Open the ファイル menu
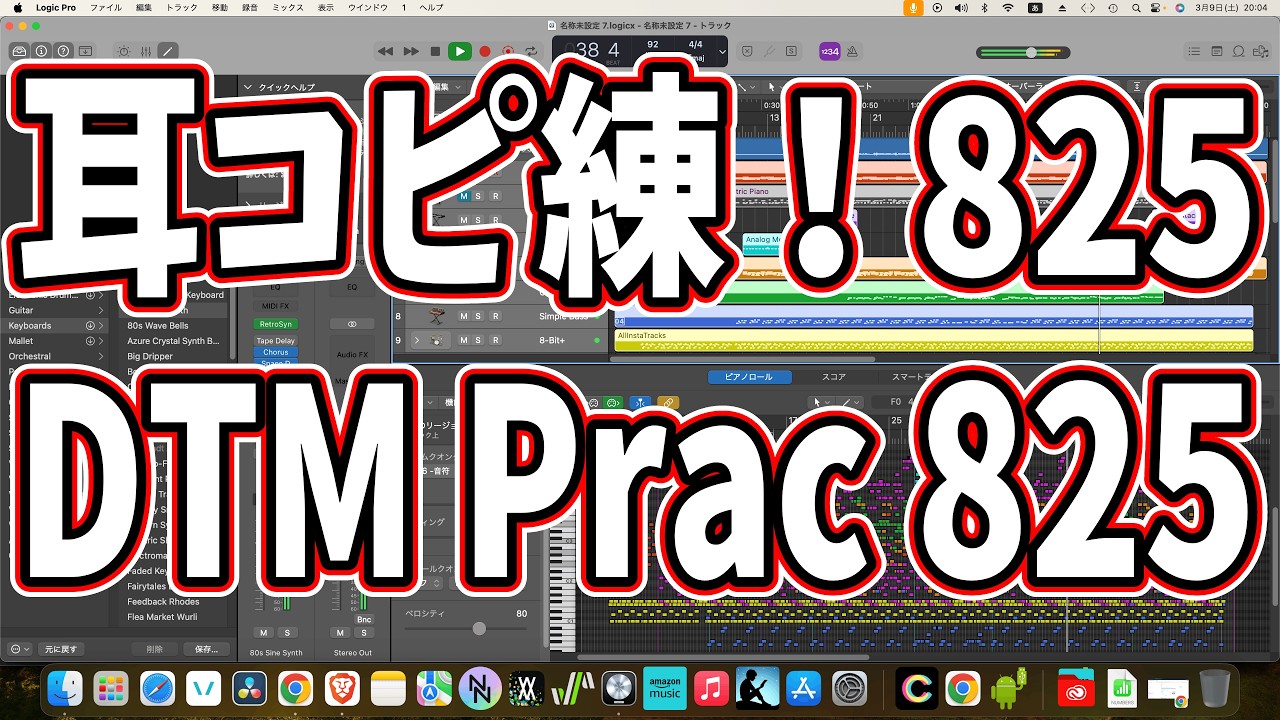 click(x=105, y=7)
